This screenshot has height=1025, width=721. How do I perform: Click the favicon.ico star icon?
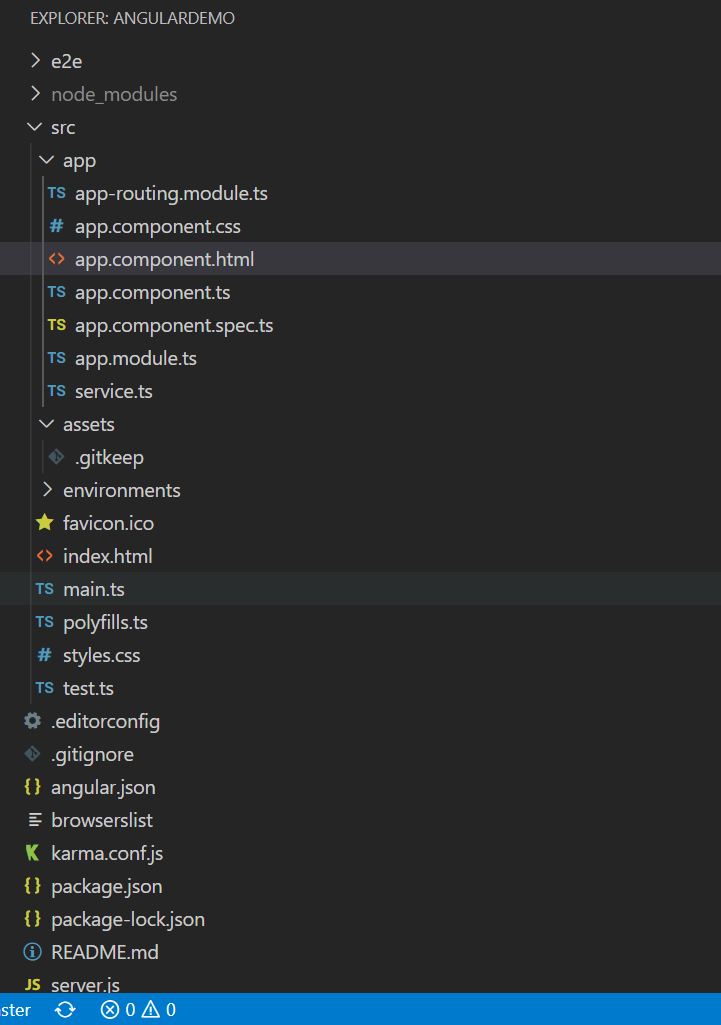coord(43,522)
